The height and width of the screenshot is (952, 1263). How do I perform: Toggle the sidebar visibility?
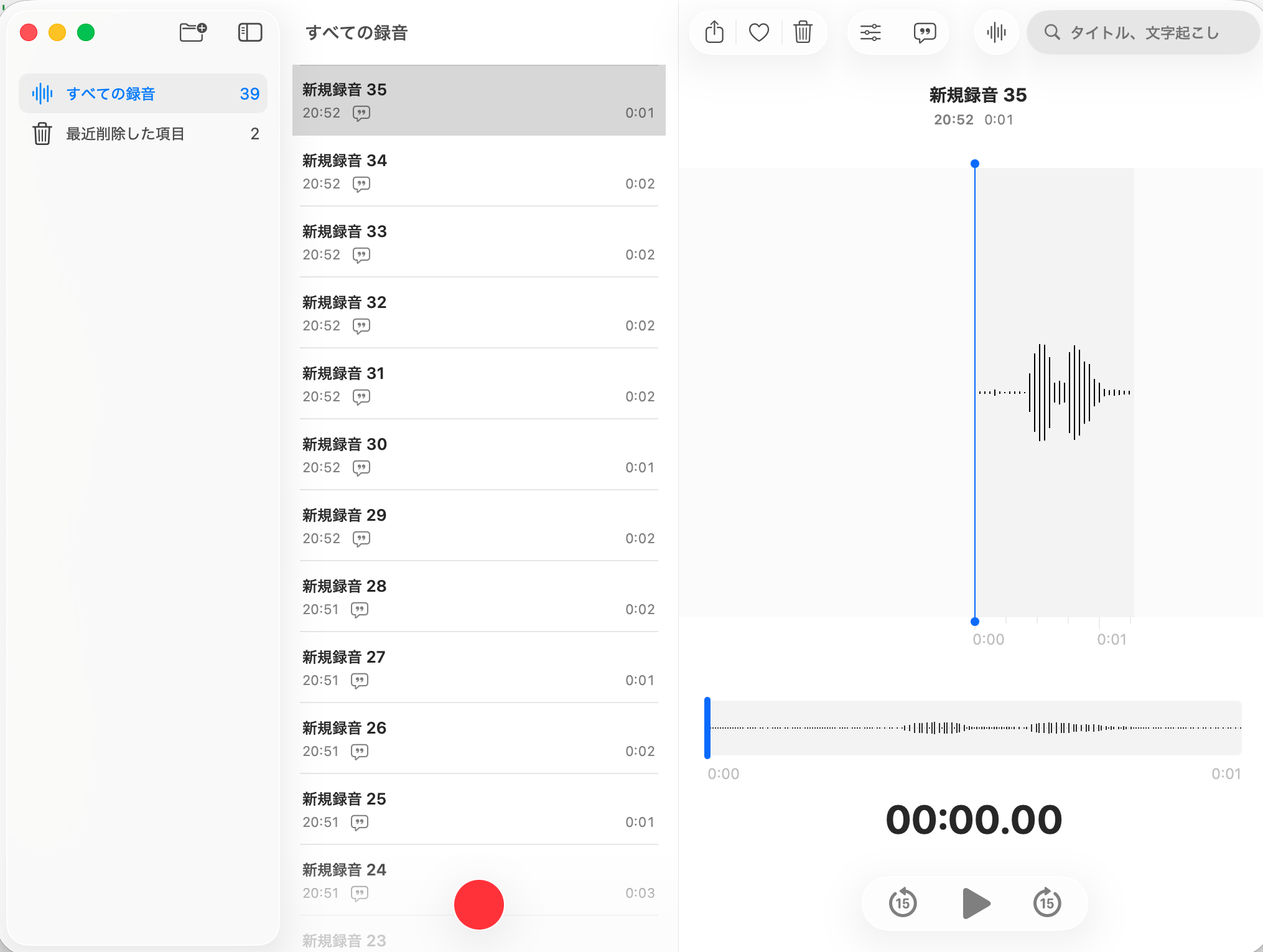[x=249, y=32]
